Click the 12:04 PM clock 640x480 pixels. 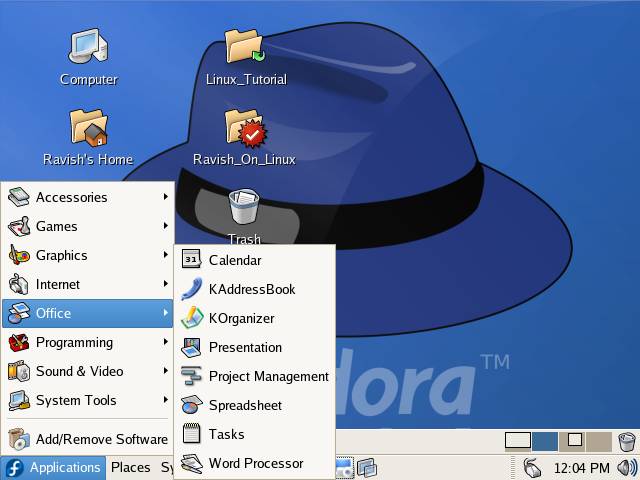click(581, 467)
